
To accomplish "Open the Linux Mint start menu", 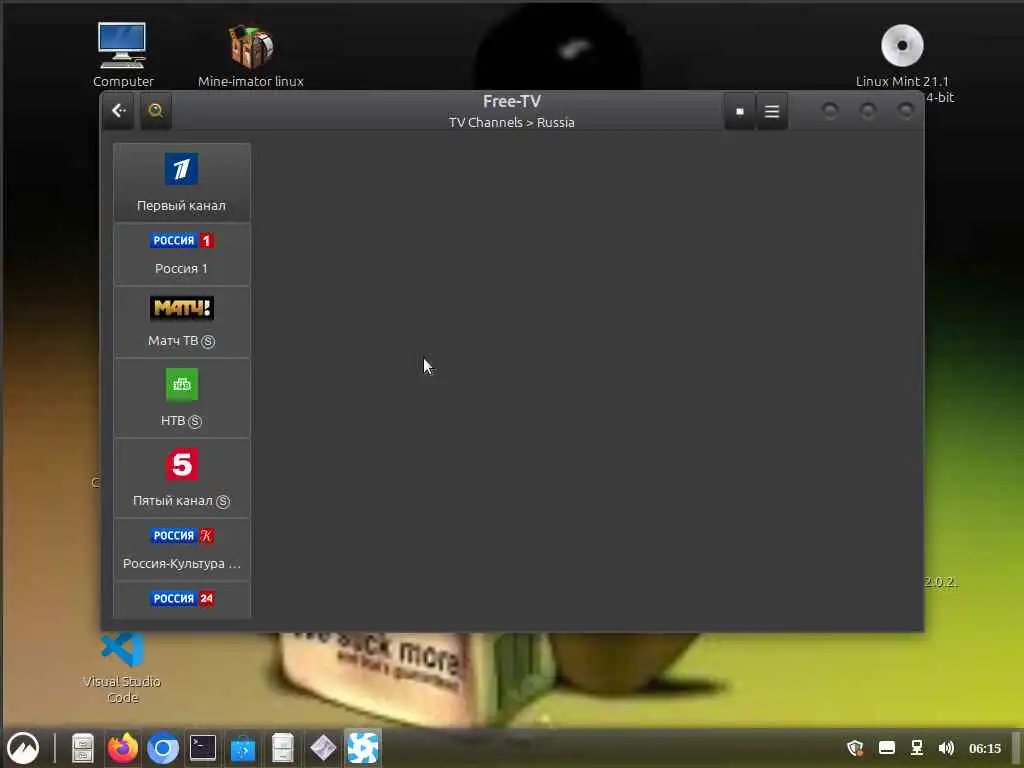I will 24,748.
